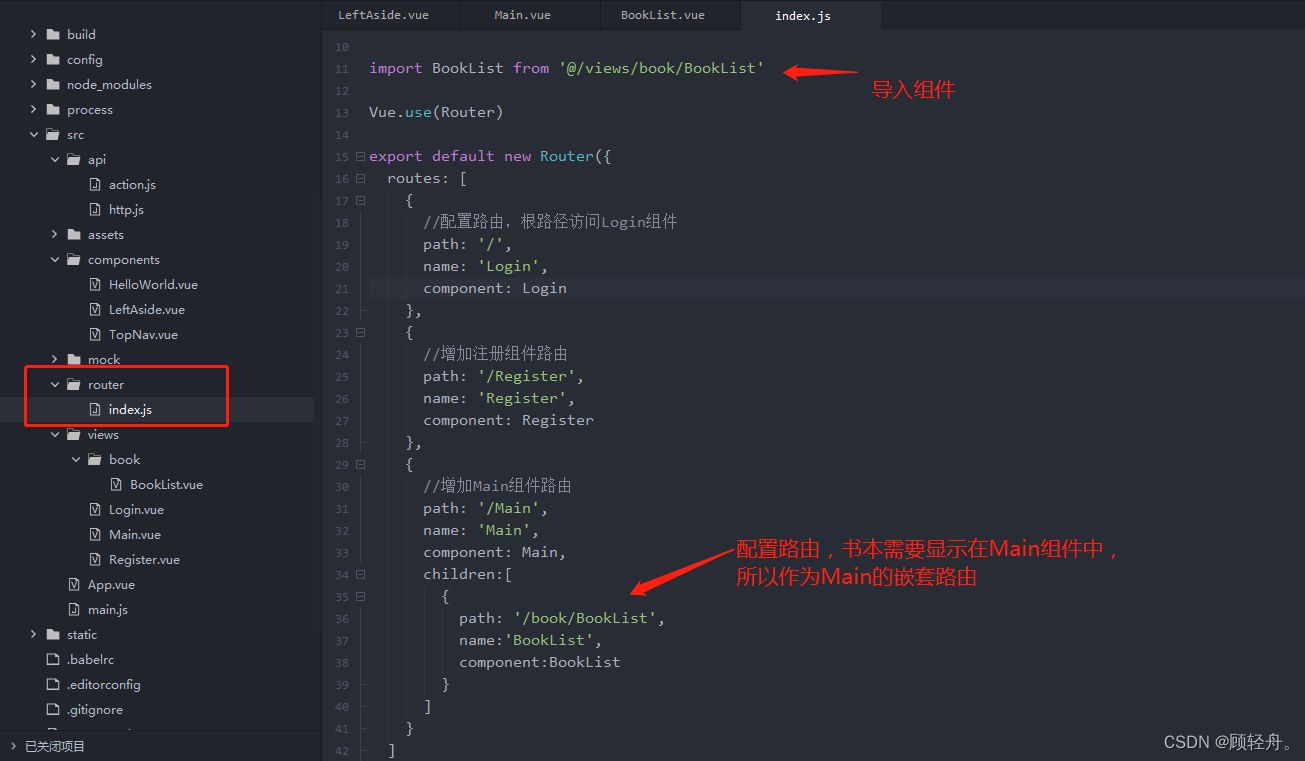Open Login.vue in the file tree

click(136, 510)
